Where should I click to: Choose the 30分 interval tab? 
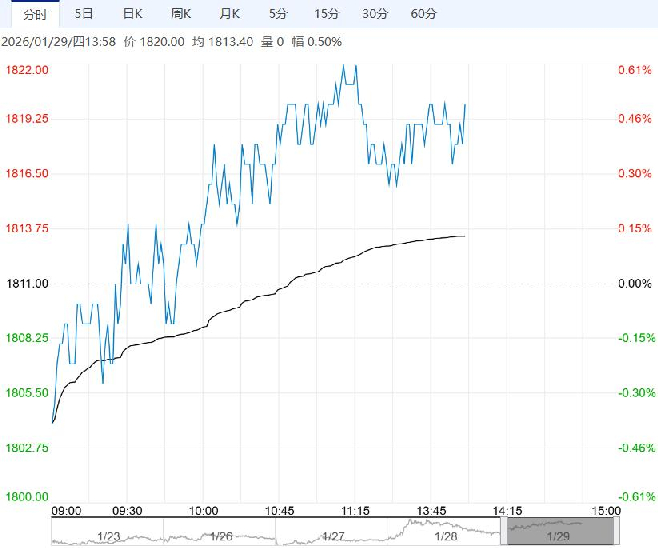(x=375, y=14)
